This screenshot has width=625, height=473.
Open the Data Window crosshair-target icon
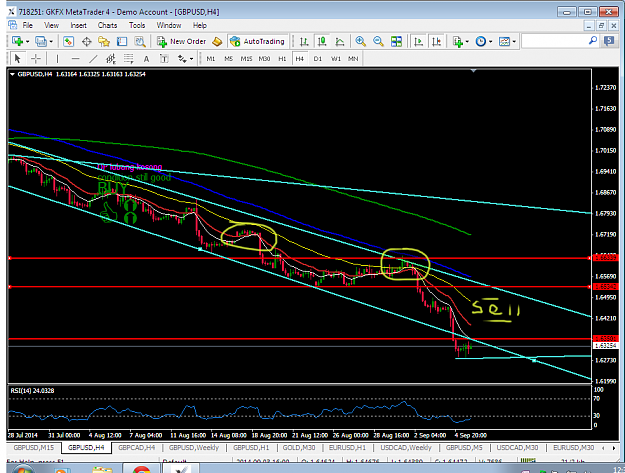(86, 41)
